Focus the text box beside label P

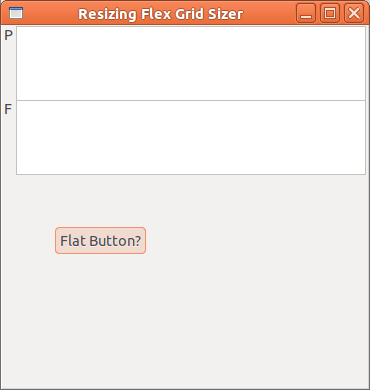[191, 63]
